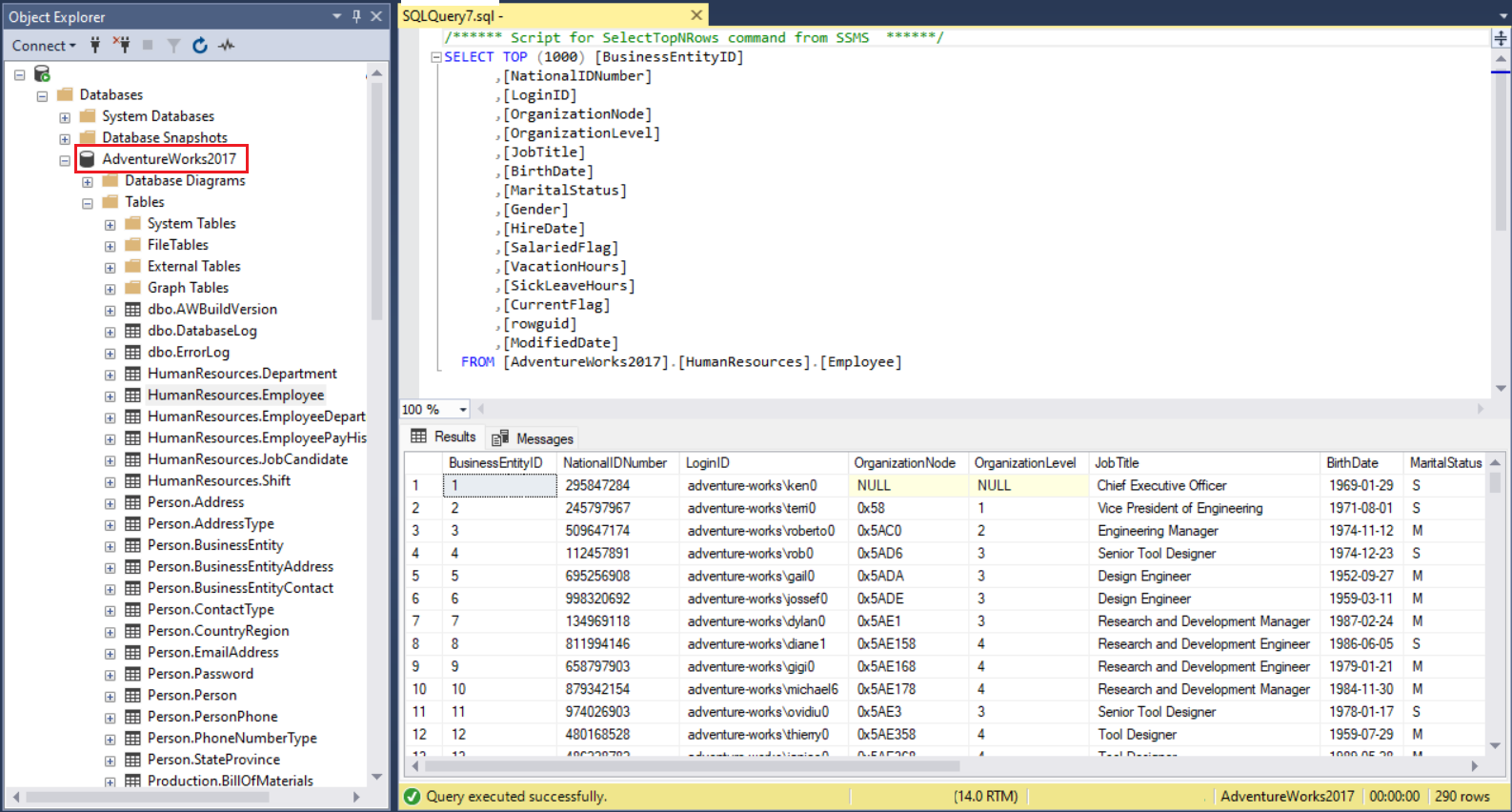Image resolution: width=1512 pixels, height=812 pixels.
Task: Select the Person.Person table
Action: [x=192, y=695]
